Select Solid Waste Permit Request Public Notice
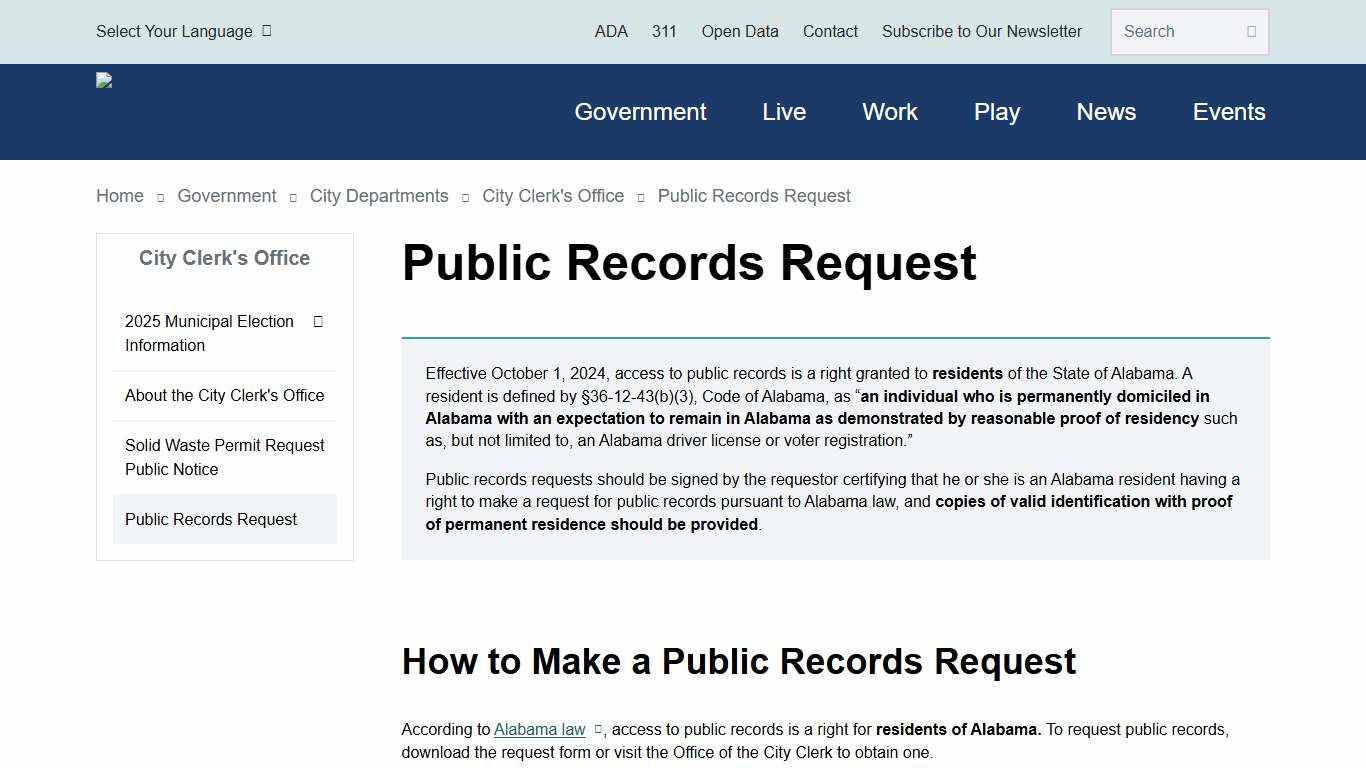 point(224,457)
